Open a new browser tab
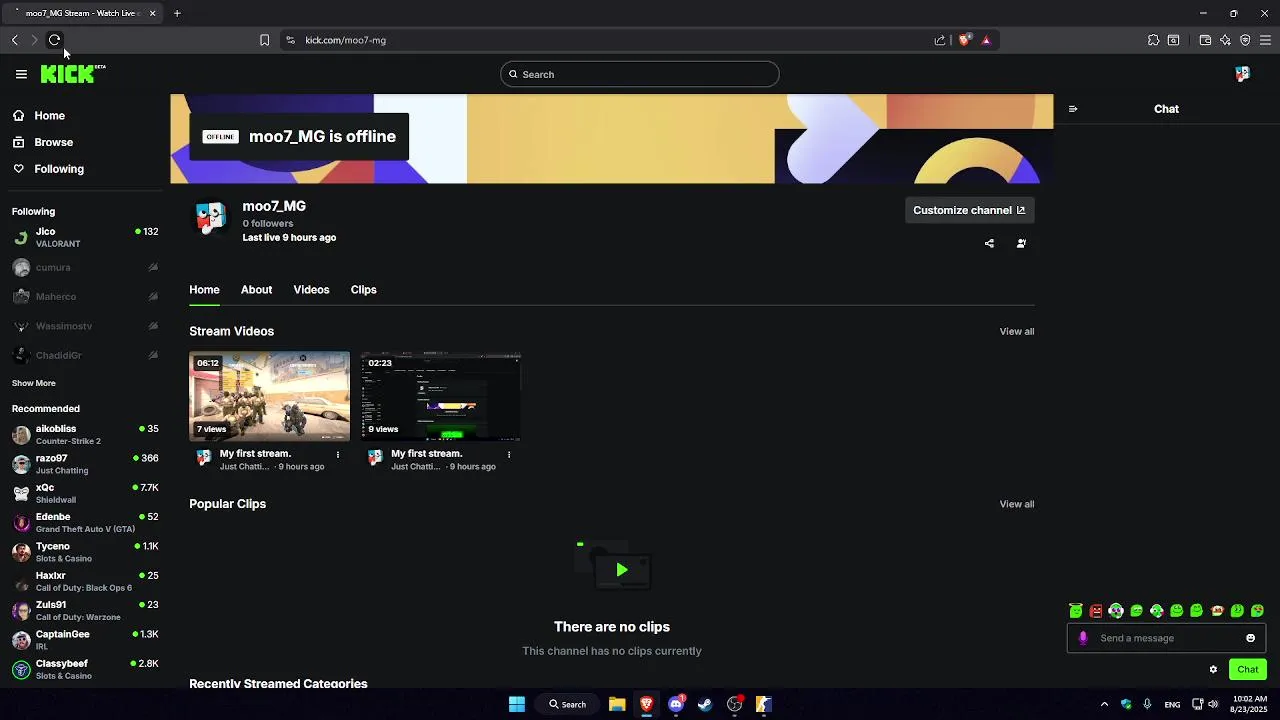This screenshot has height=720, width=1280. point(177,13)
